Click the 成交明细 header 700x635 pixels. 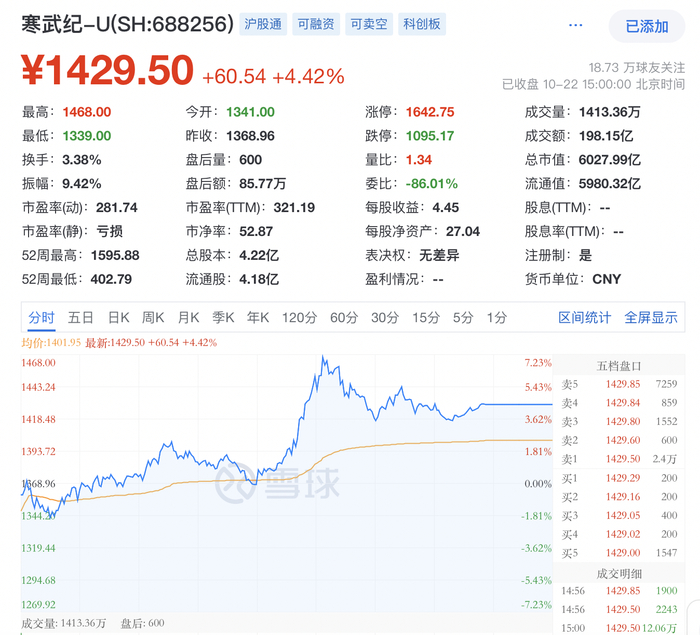click(x=619, y=574)
